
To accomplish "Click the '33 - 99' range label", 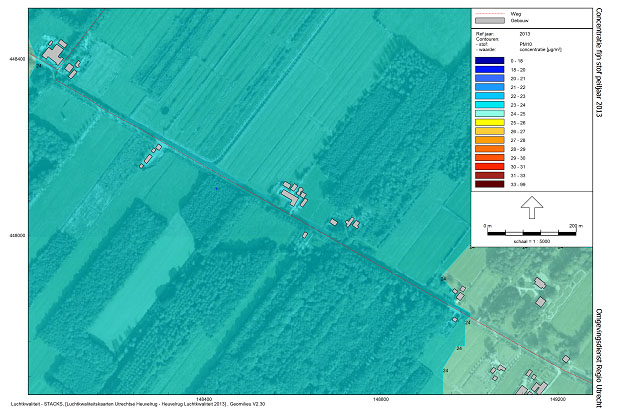I will pos(518,184).
